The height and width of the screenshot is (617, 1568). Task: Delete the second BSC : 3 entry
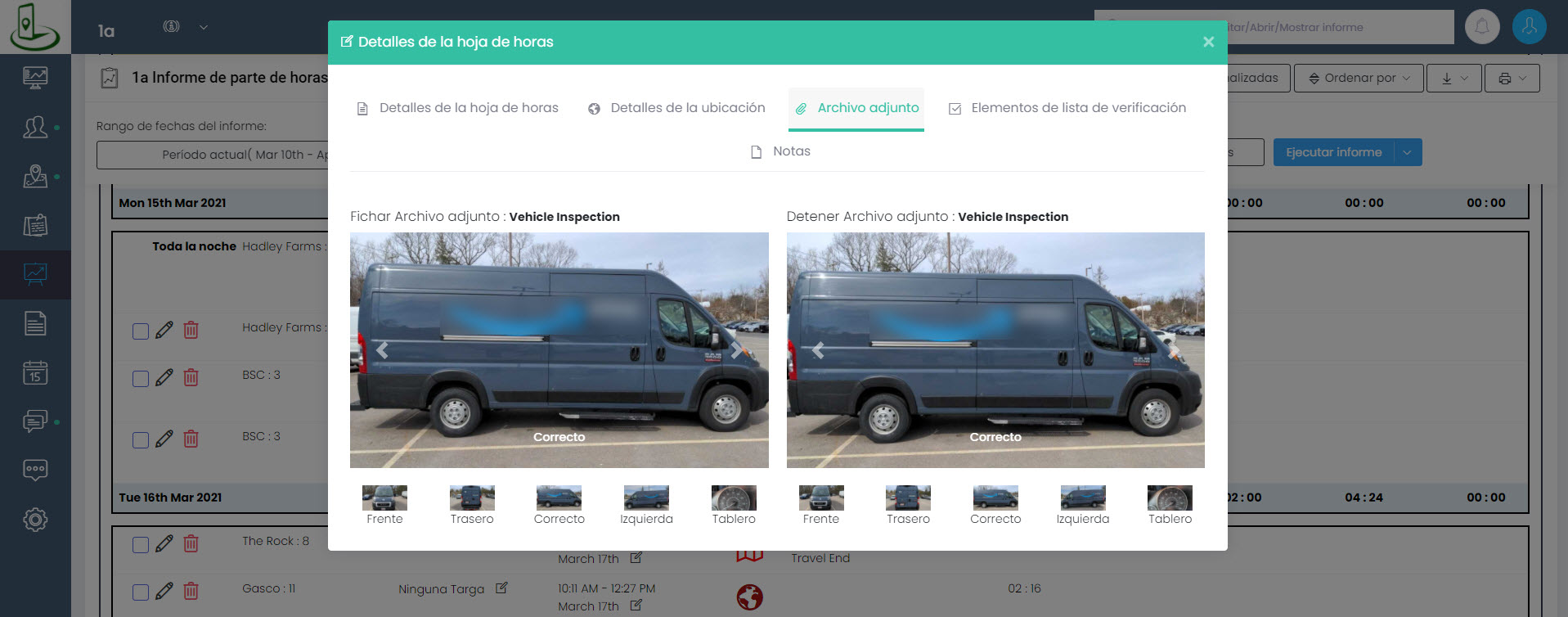pos(191,439)
